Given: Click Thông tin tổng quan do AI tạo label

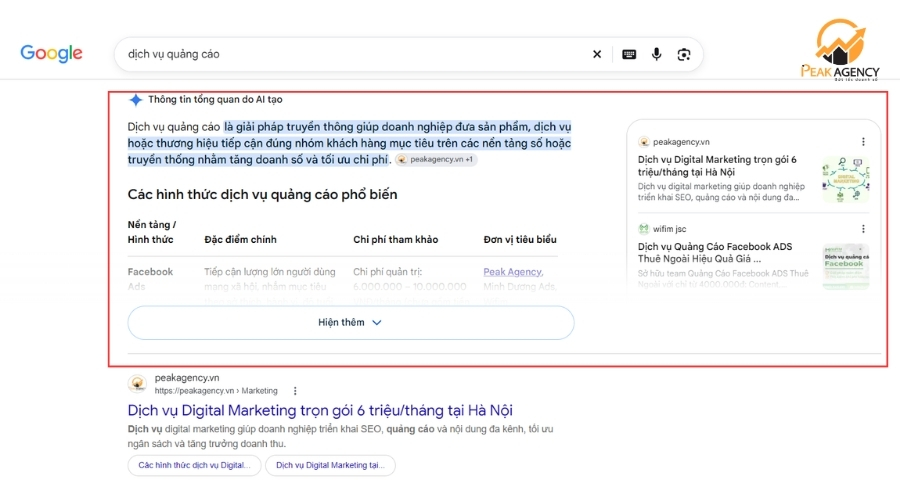Looking at the screenshot, I should click(x=215, y=99).
